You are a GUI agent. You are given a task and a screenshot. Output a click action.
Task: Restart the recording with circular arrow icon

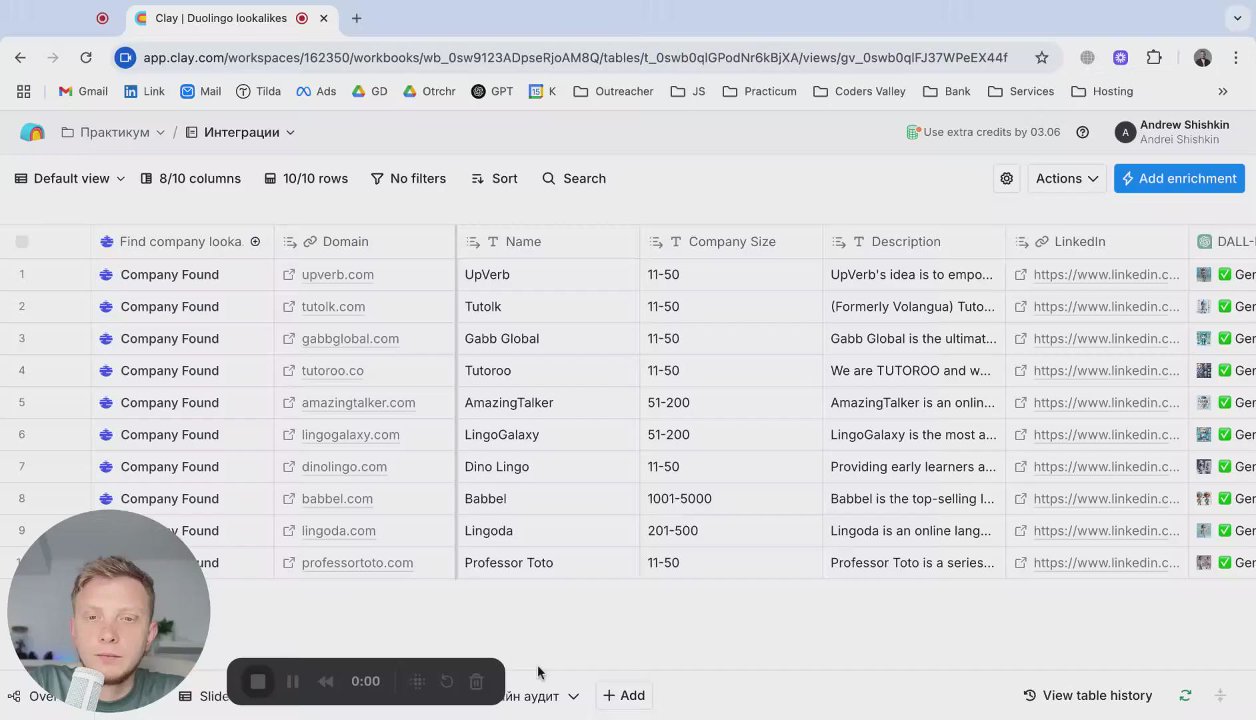[447, 681]
